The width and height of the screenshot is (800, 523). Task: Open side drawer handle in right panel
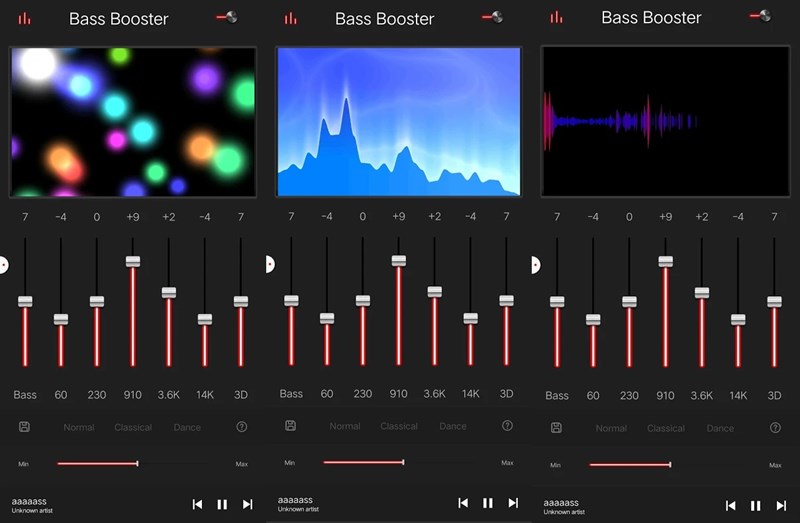(536, 265)
